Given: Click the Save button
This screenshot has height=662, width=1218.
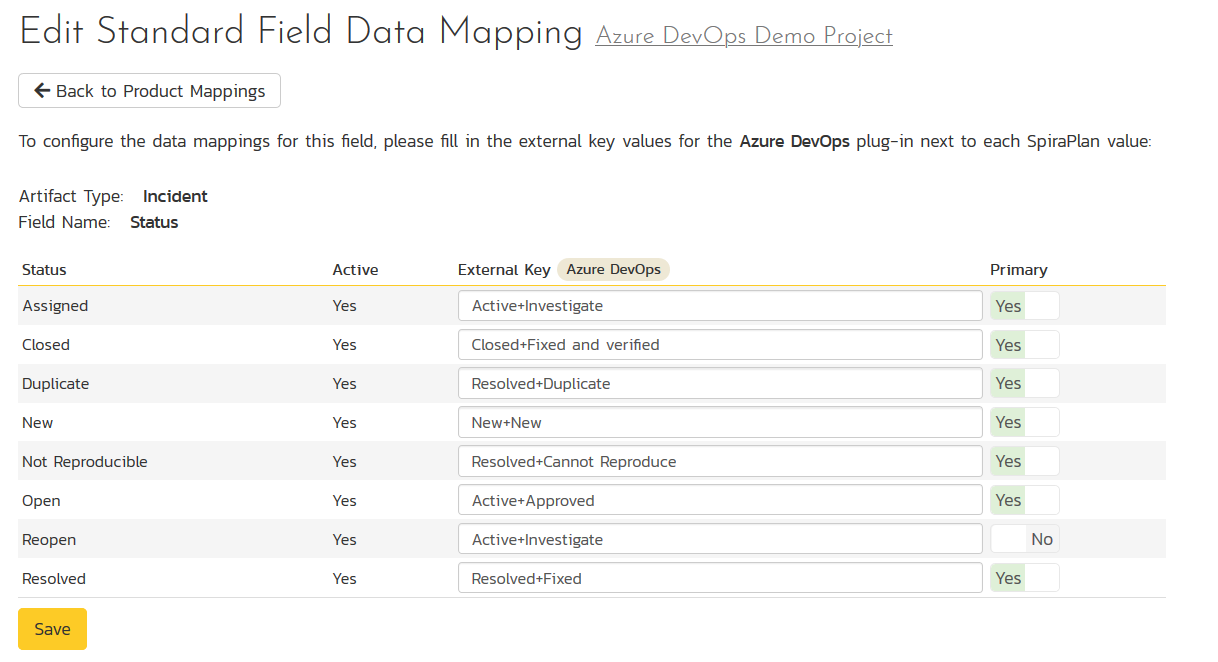Looking at the screenshot, I should click(x=52, y=629).
